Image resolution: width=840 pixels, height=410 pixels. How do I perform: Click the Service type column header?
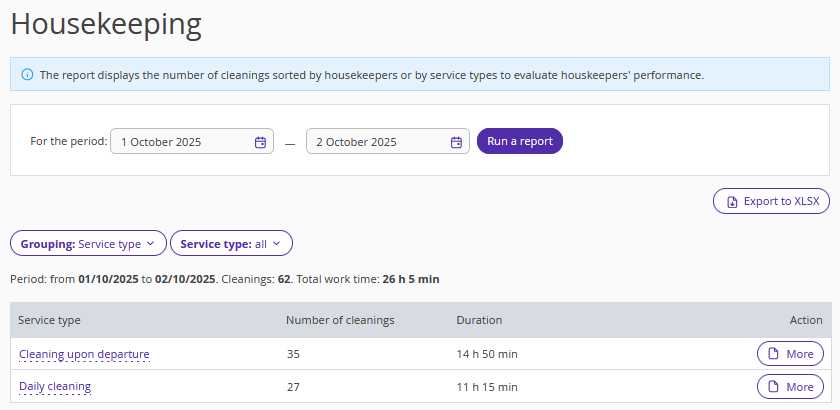(x=49, y=320)
